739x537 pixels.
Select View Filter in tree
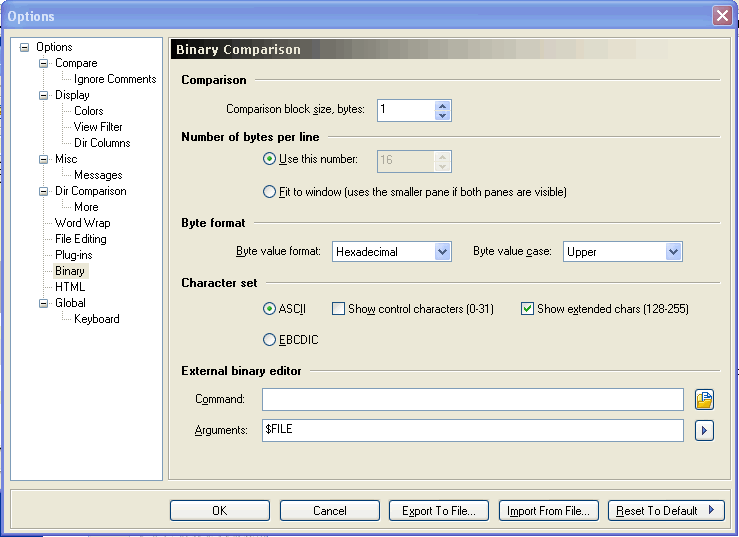(x=98, y=127)
